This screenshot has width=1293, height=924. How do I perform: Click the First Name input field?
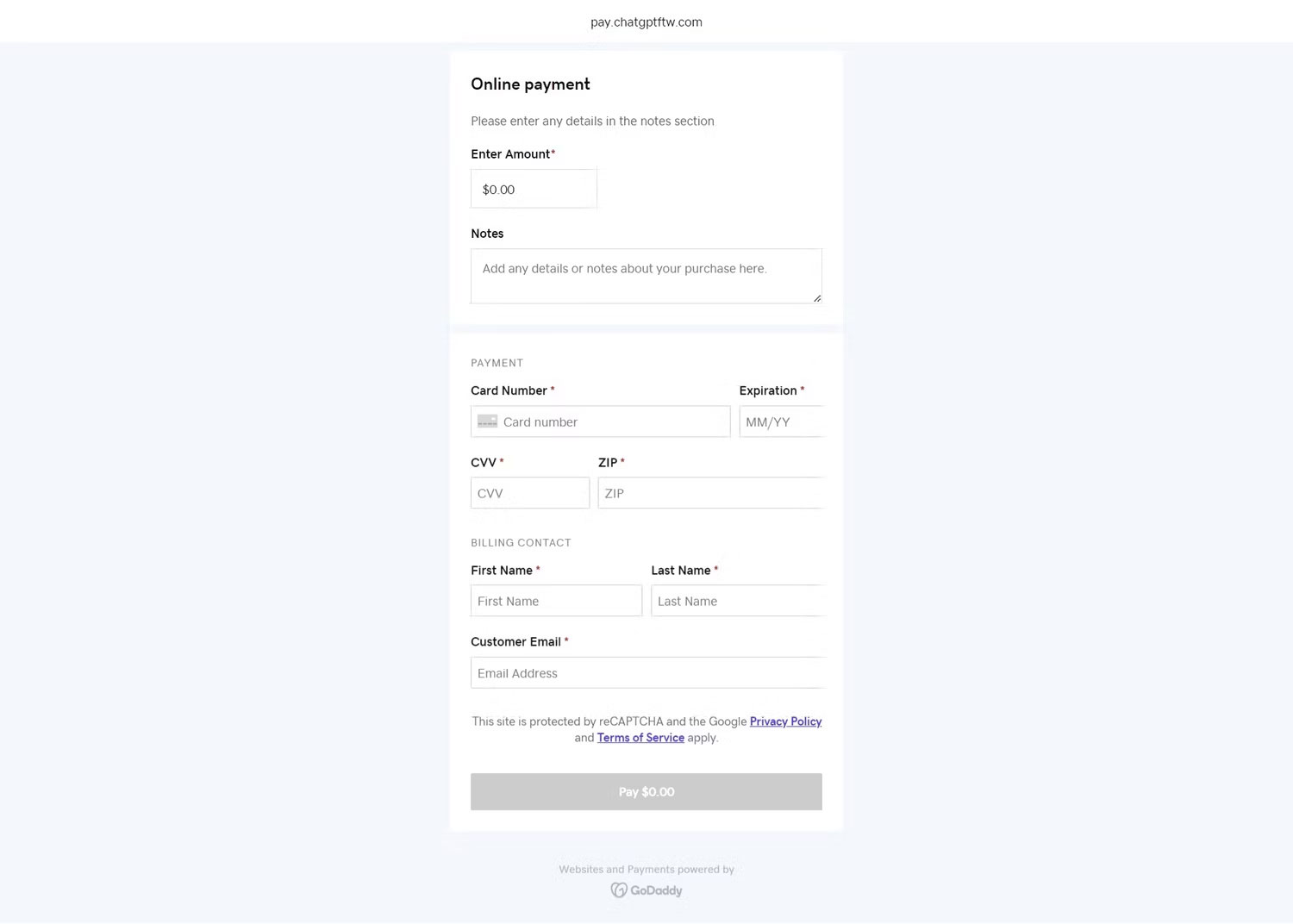tap(556, 601)
